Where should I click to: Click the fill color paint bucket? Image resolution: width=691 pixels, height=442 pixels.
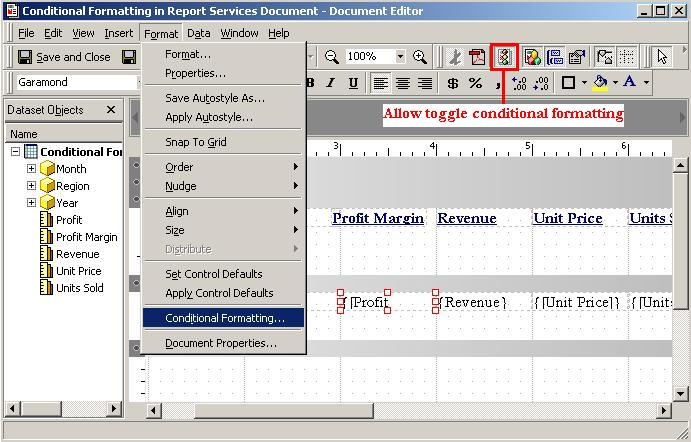pos(599,83)
